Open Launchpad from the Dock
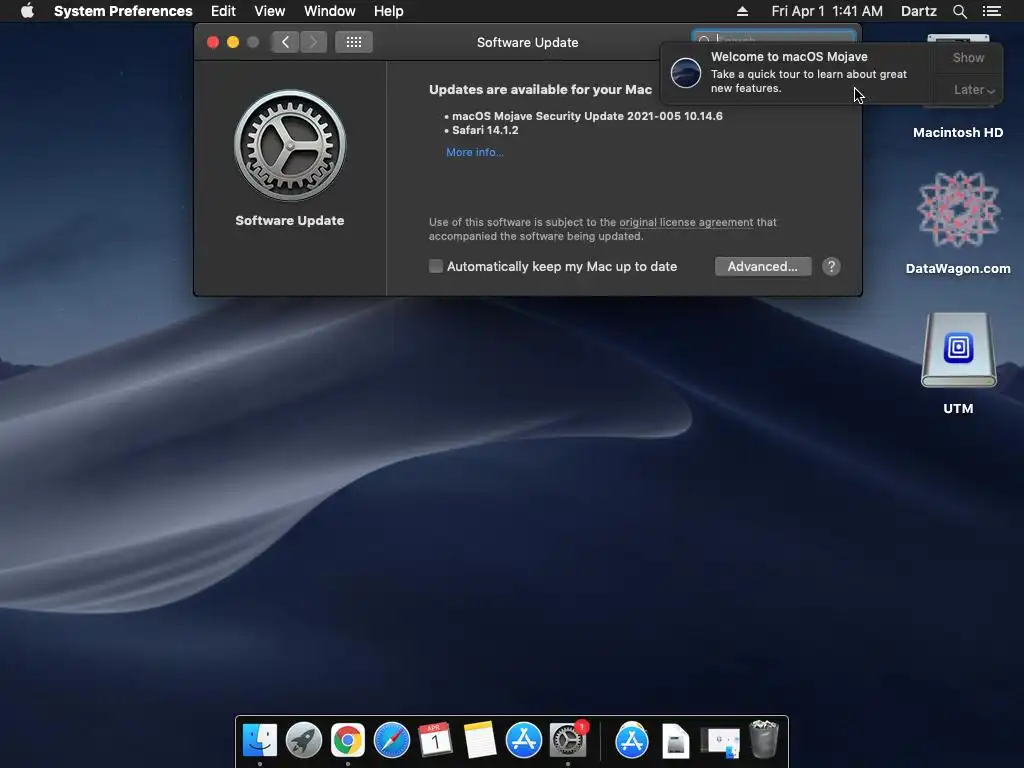 click(304, 741)
